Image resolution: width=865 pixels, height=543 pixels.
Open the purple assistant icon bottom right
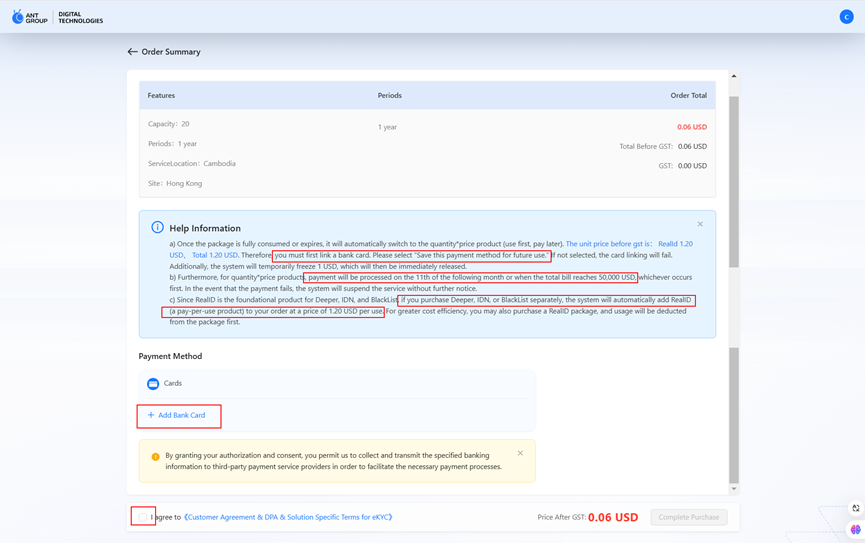(855, 530)
